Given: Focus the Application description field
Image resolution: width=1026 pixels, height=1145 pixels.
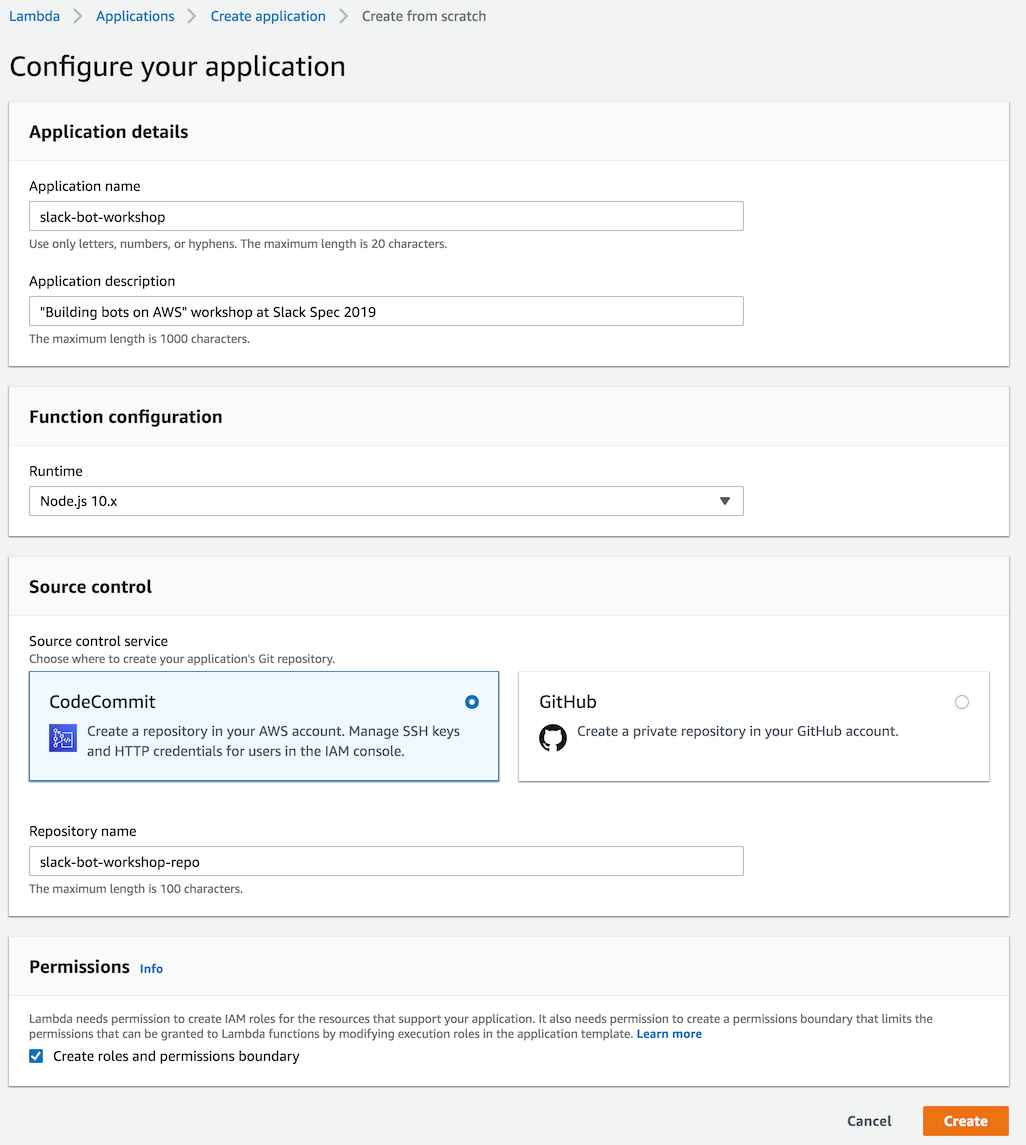Looking at the screenshot, I should point(386,311).
